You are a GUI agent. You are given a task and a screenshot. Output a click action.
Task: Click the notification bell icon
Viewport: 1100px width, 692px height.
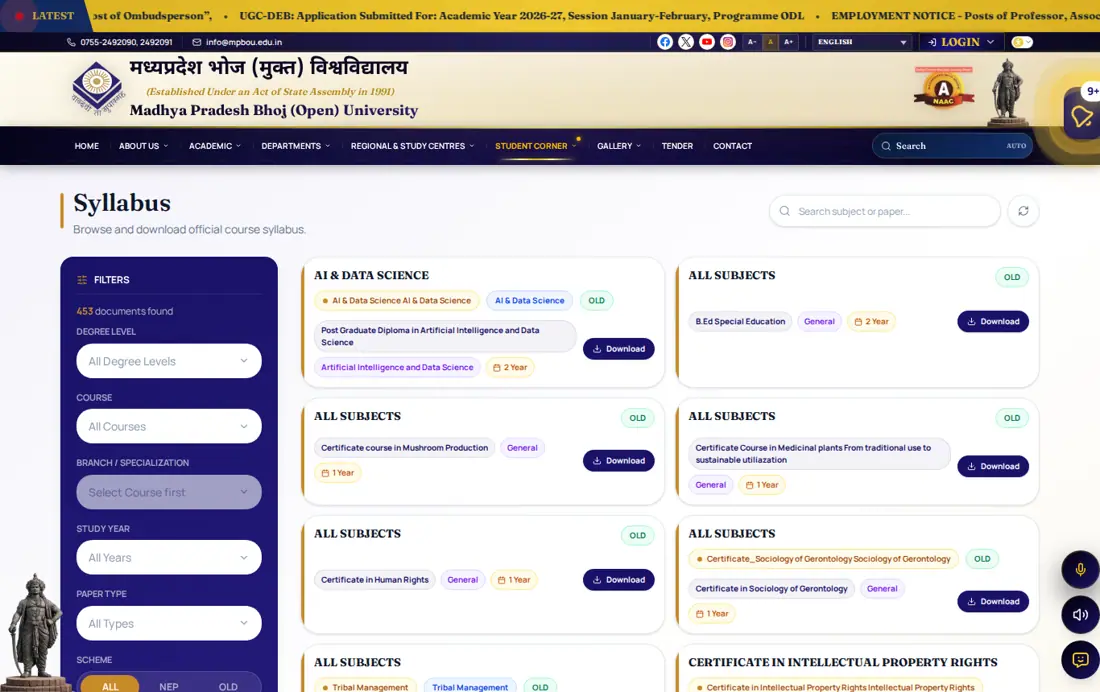(x=1081, y=116)
